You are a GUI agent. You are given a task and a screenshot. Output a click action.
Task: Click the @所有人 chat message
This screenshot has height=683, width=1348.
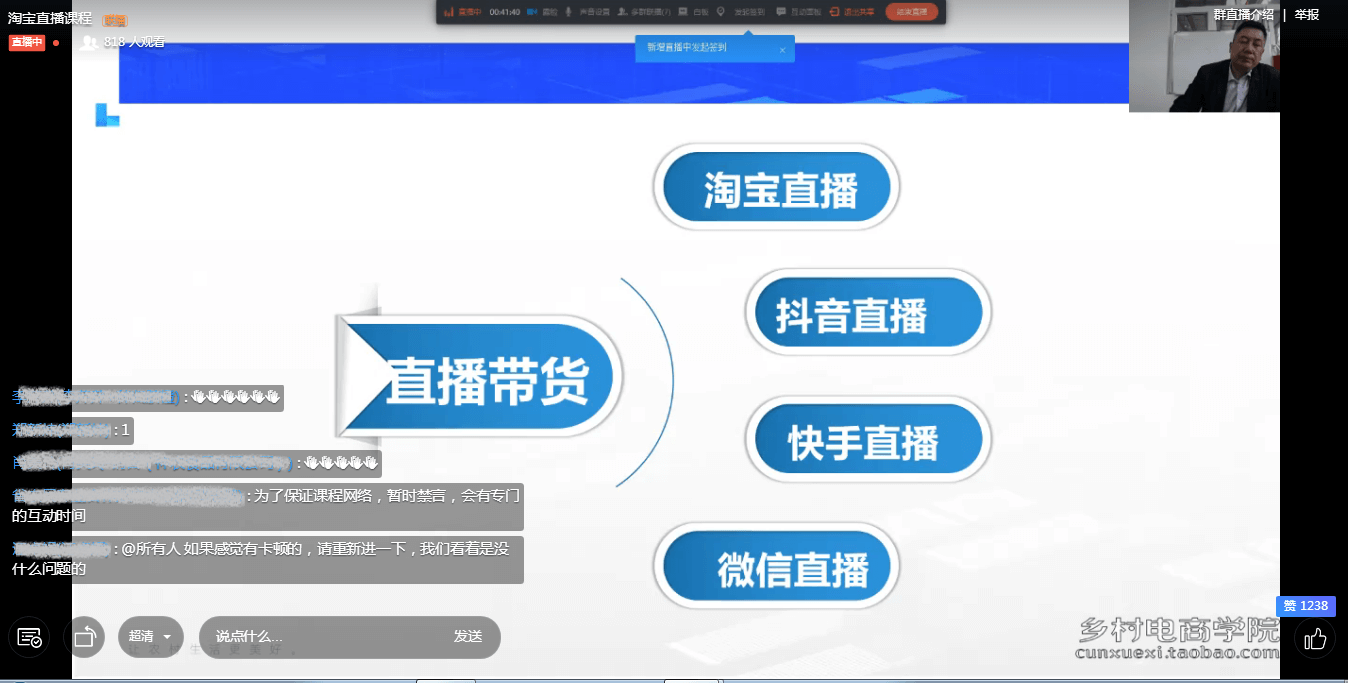[x=267, y=559]
